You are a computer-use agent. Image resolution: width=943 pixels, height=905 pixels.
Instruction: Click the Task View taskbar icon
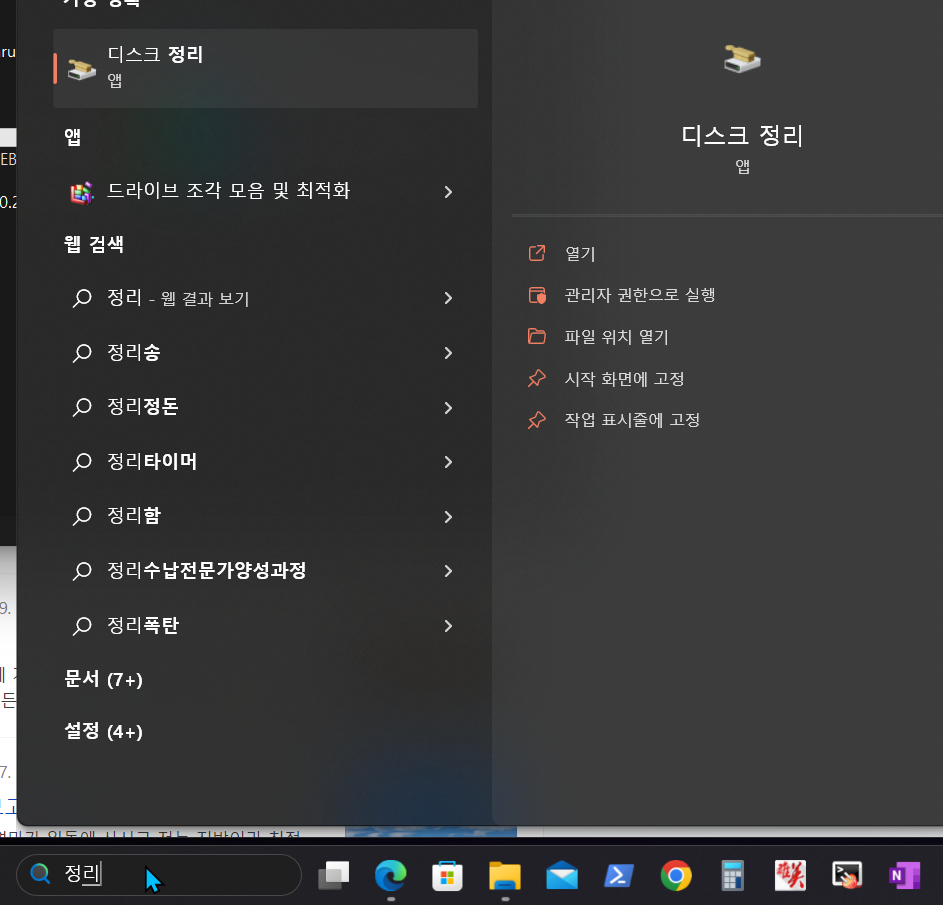pos(334,876)
